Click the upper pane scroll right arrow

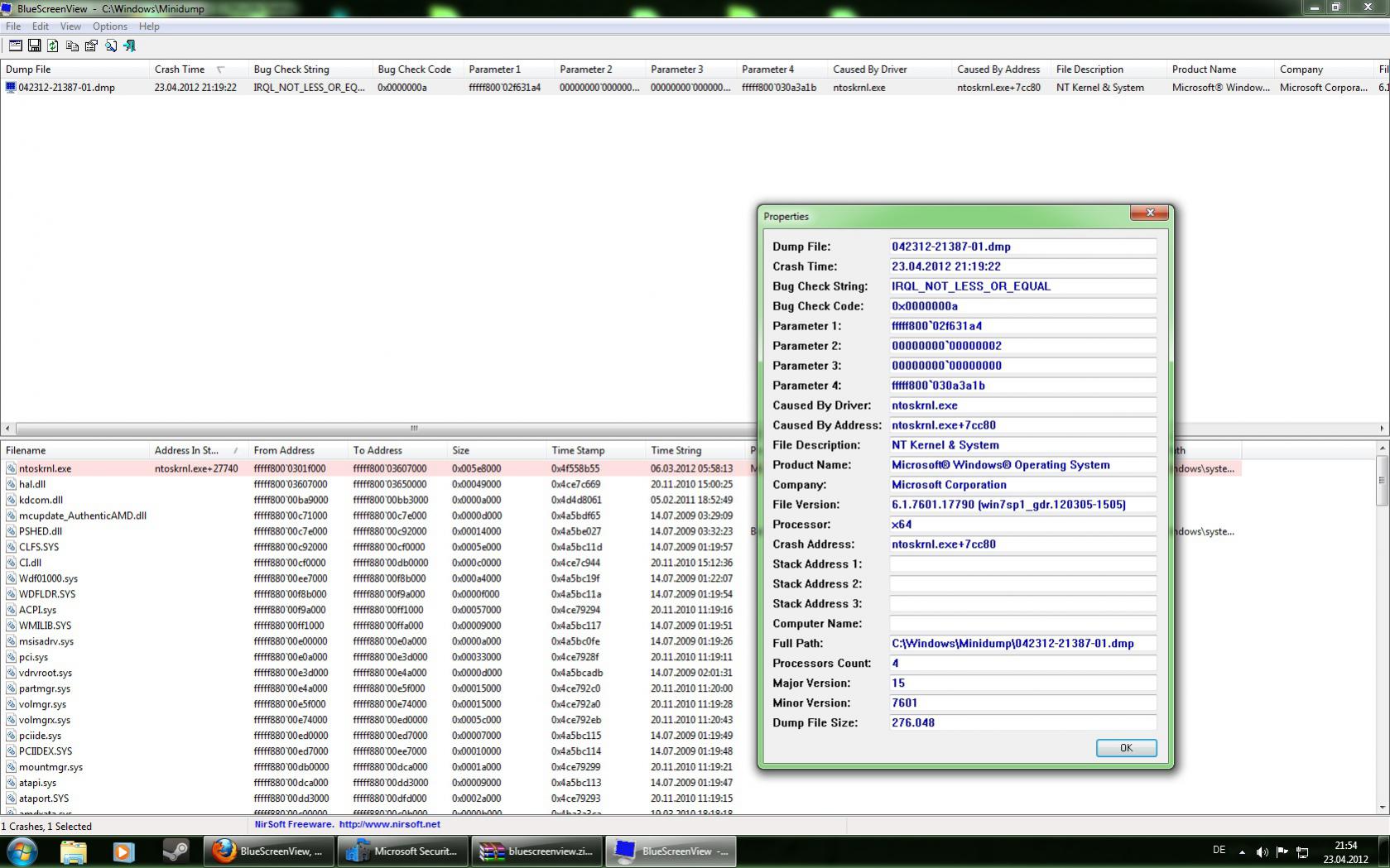coord(1382,428)
